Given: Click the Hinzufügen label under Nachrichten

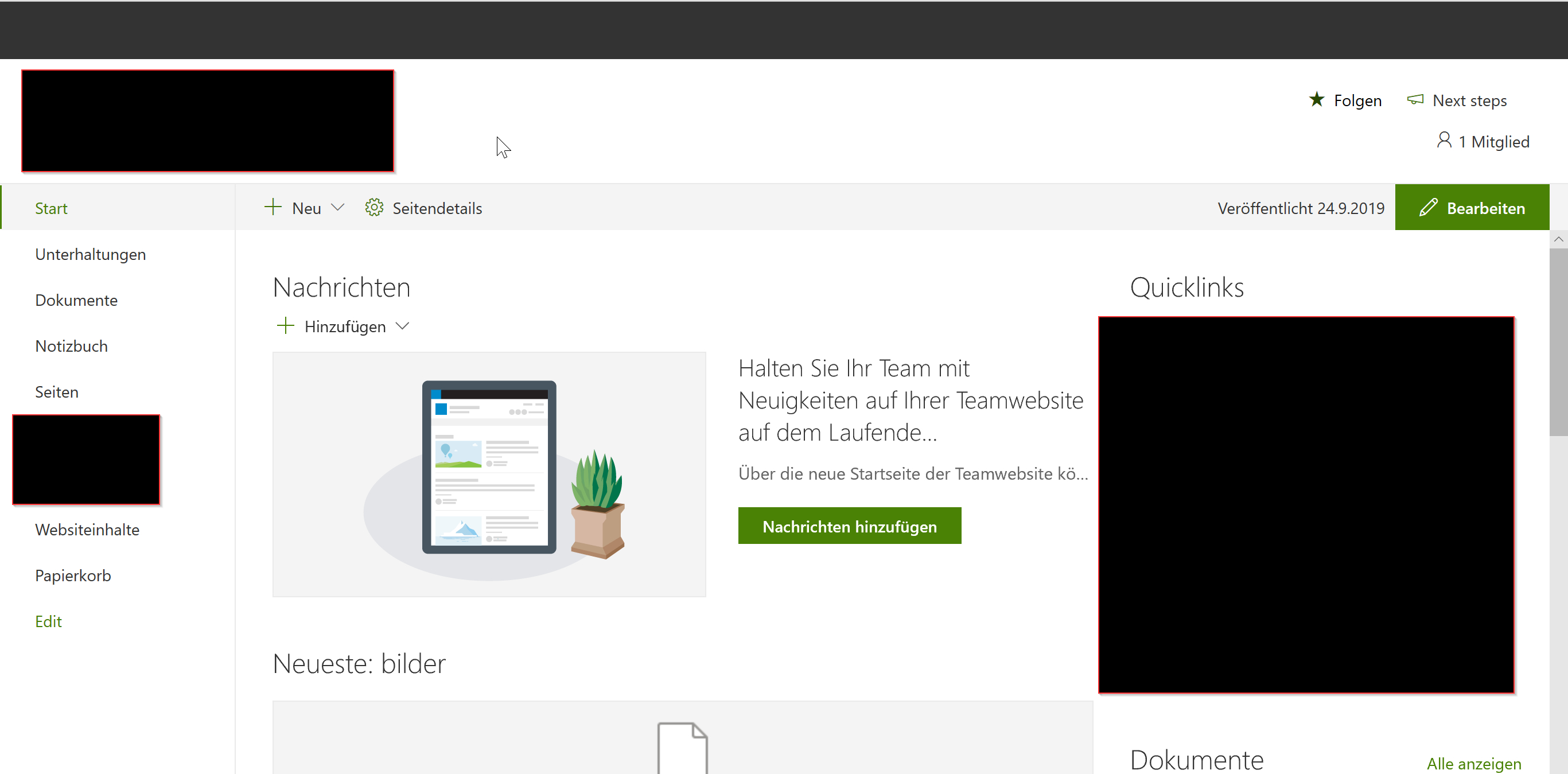Looking at the screenshot, I should coord(345,327).
